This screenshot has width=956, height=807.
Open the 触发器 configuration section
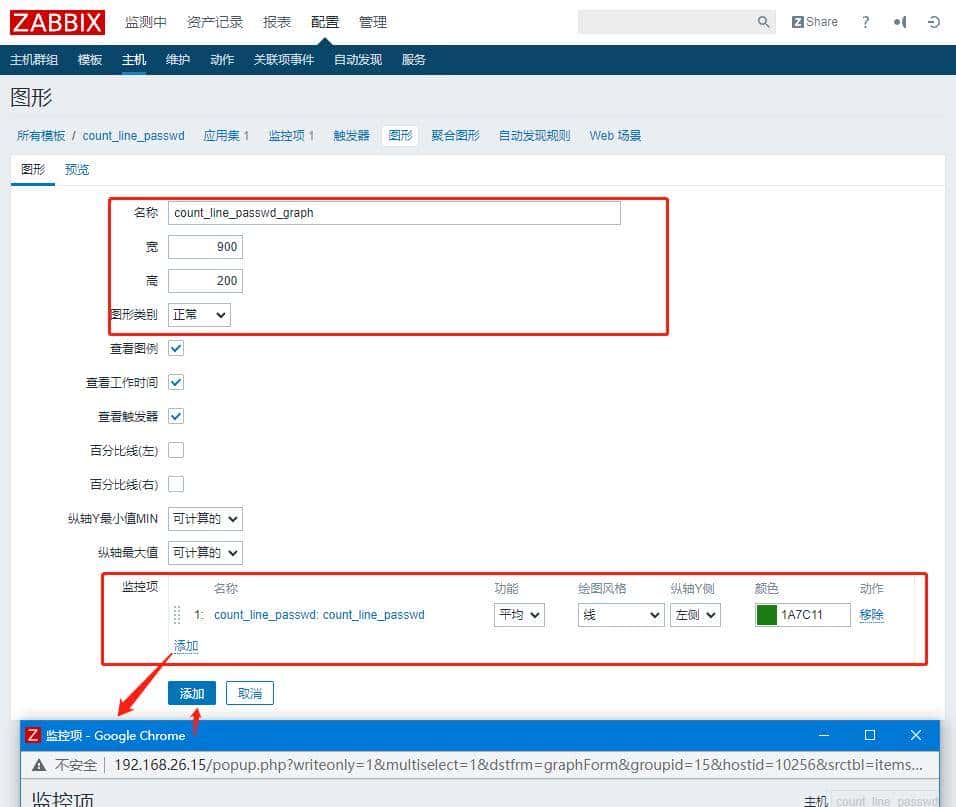pos(351,135)
